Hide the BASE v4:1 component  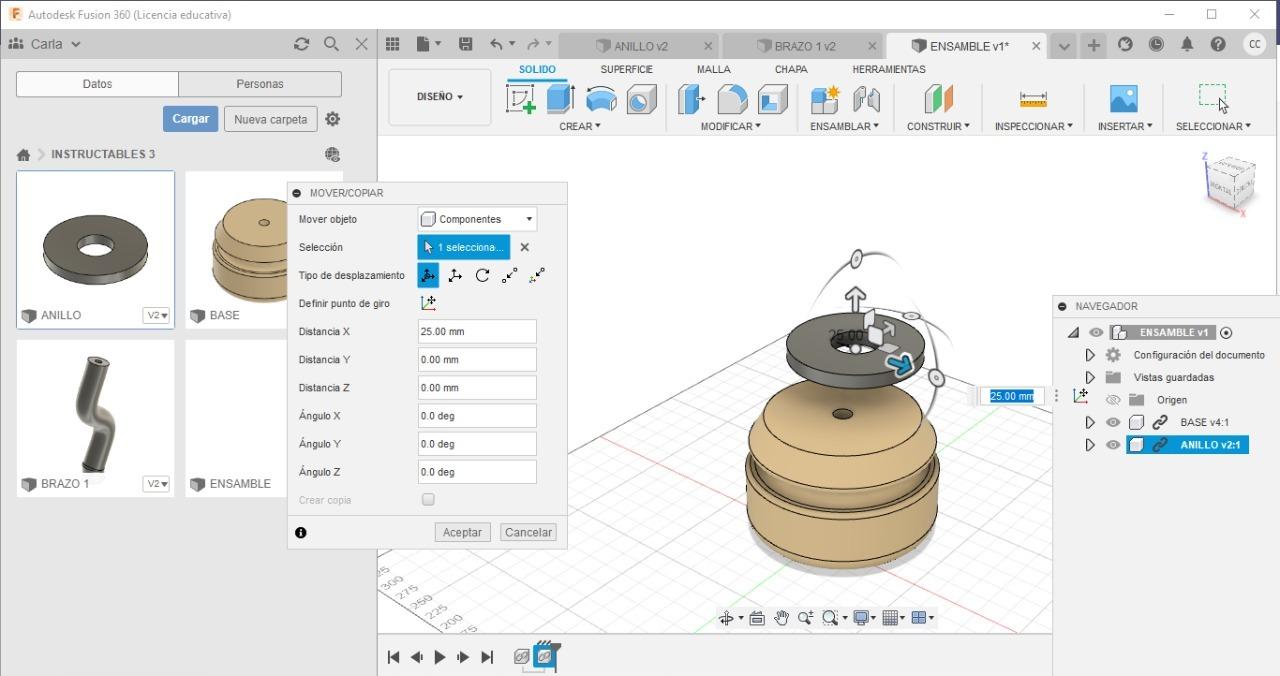(x=1113, y=422)
